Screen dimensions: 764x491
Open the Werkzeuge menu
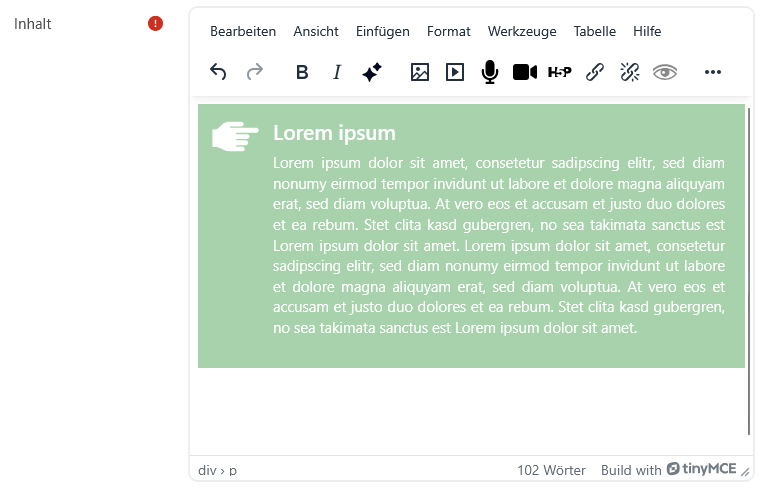coord(522,31)
